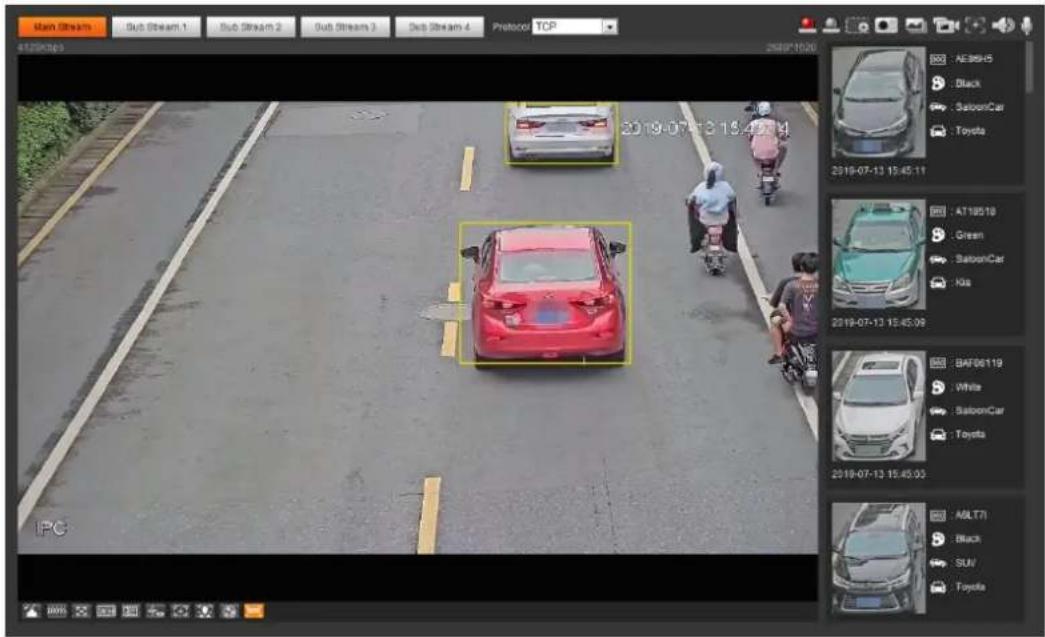Click the face/person icon in bottom toolbar
Screen dimensions: 1045x637
click(x=205, y=611)
